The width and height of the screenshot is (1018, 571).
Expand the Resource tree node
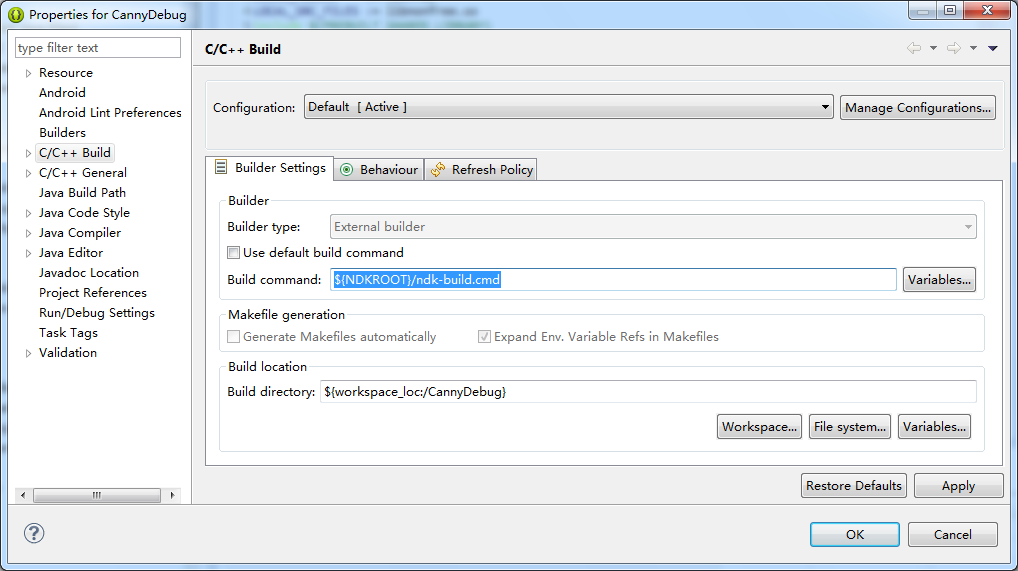pyautogui.click(x=28, y=73)
